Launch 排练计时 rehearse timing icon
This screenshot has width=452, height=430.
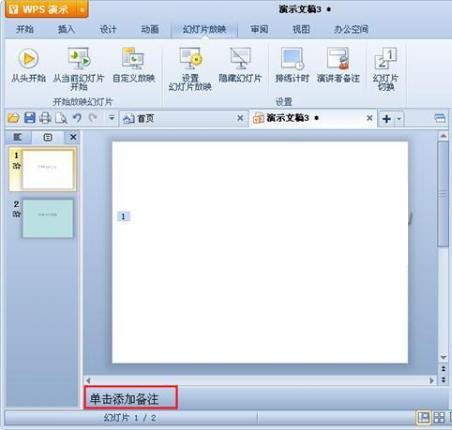coord(292,59)
